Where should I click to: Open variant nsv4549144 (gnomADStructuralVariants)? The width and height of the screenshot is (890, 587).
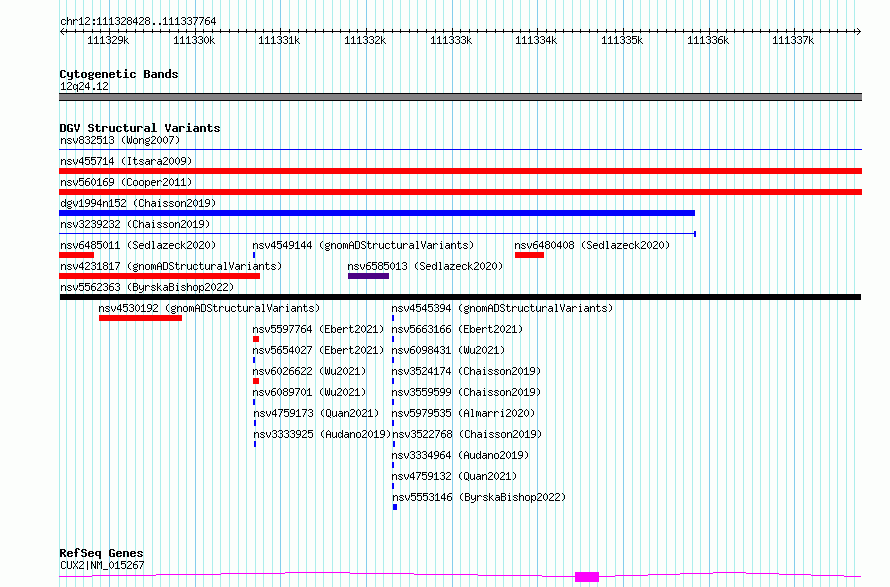(x=363, y=245)
